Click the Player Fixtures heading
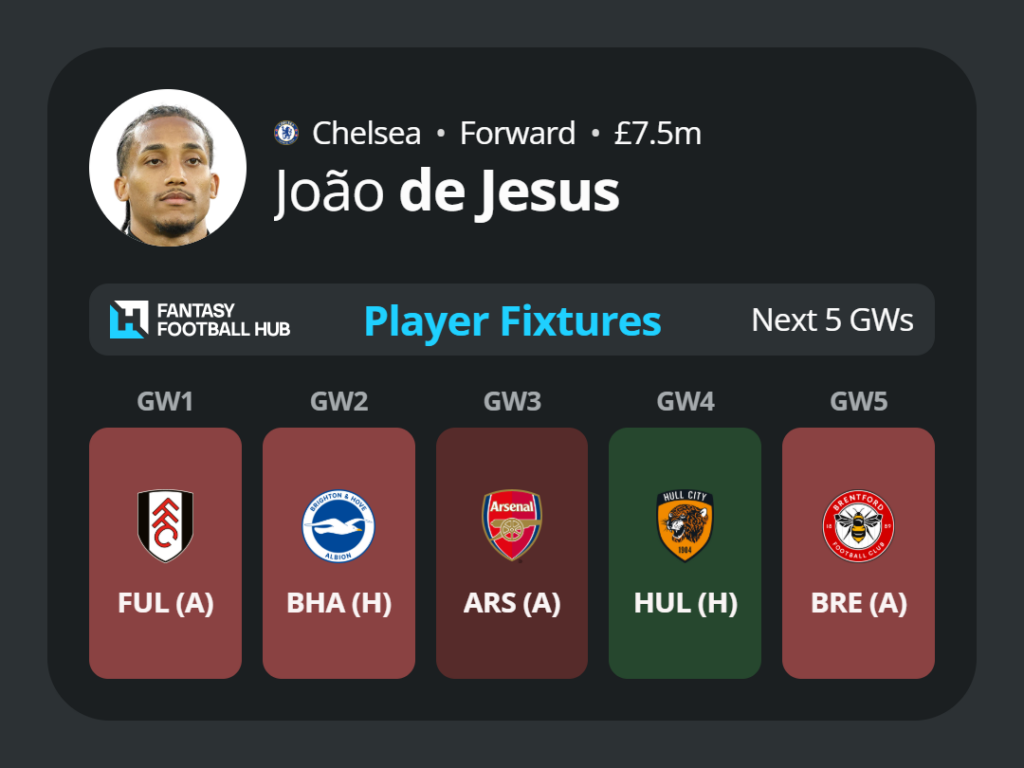The width and height of the screenshot is (1024, 768). point(513,321)
